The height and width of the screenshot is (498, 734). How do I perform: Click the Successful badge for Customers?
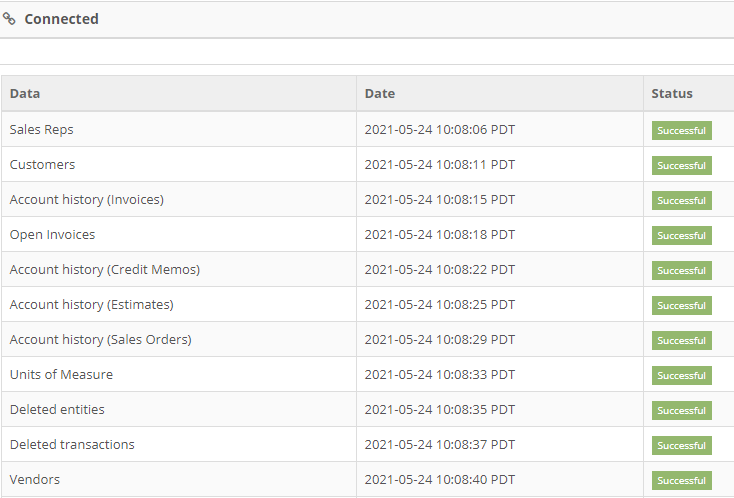pos(682,166)
